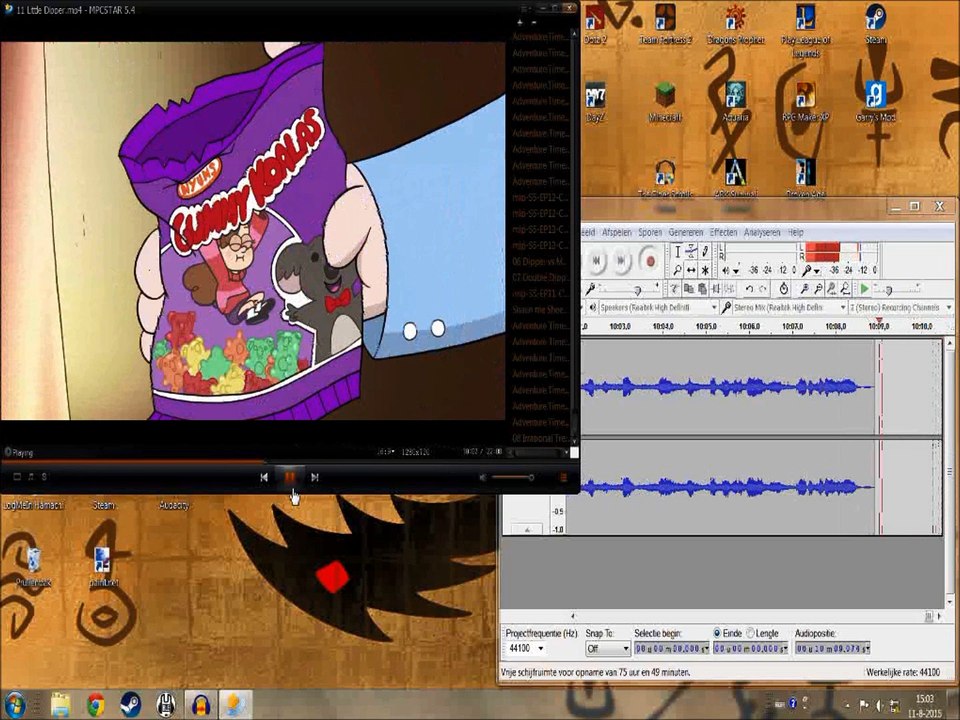Open recording meter microphone dropdown arrow
Viewport: 960px width, 720px height.
pyautogui.click(x=816, y=271)
